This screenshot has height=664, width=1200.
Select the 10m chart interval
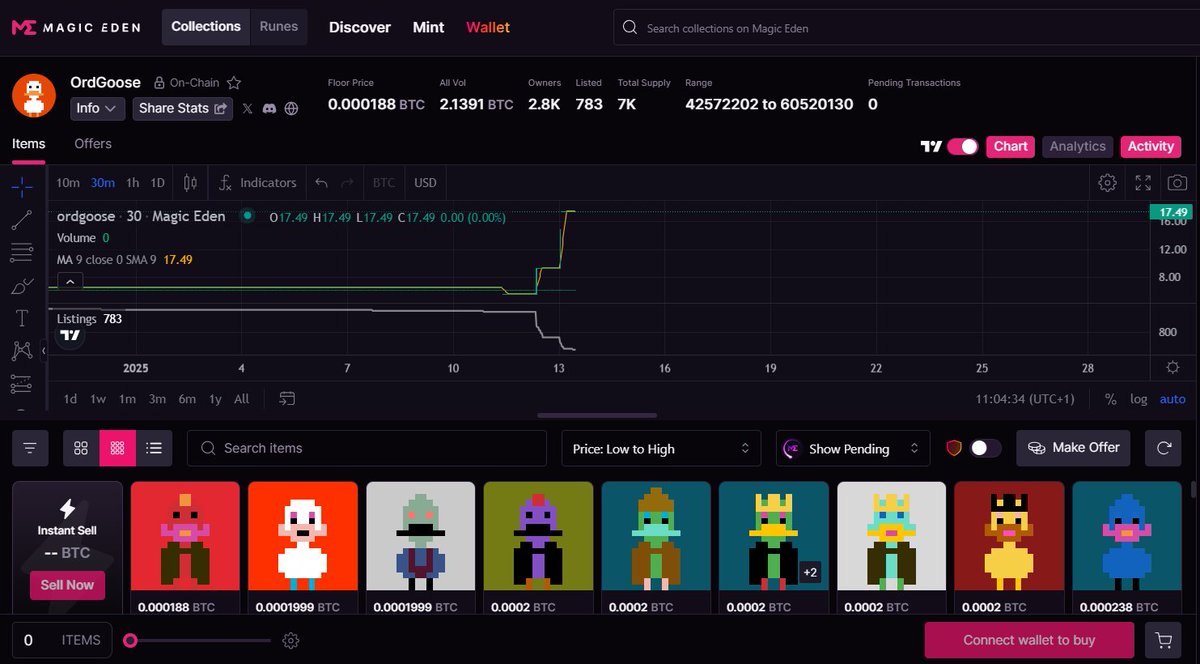point(68,183)
